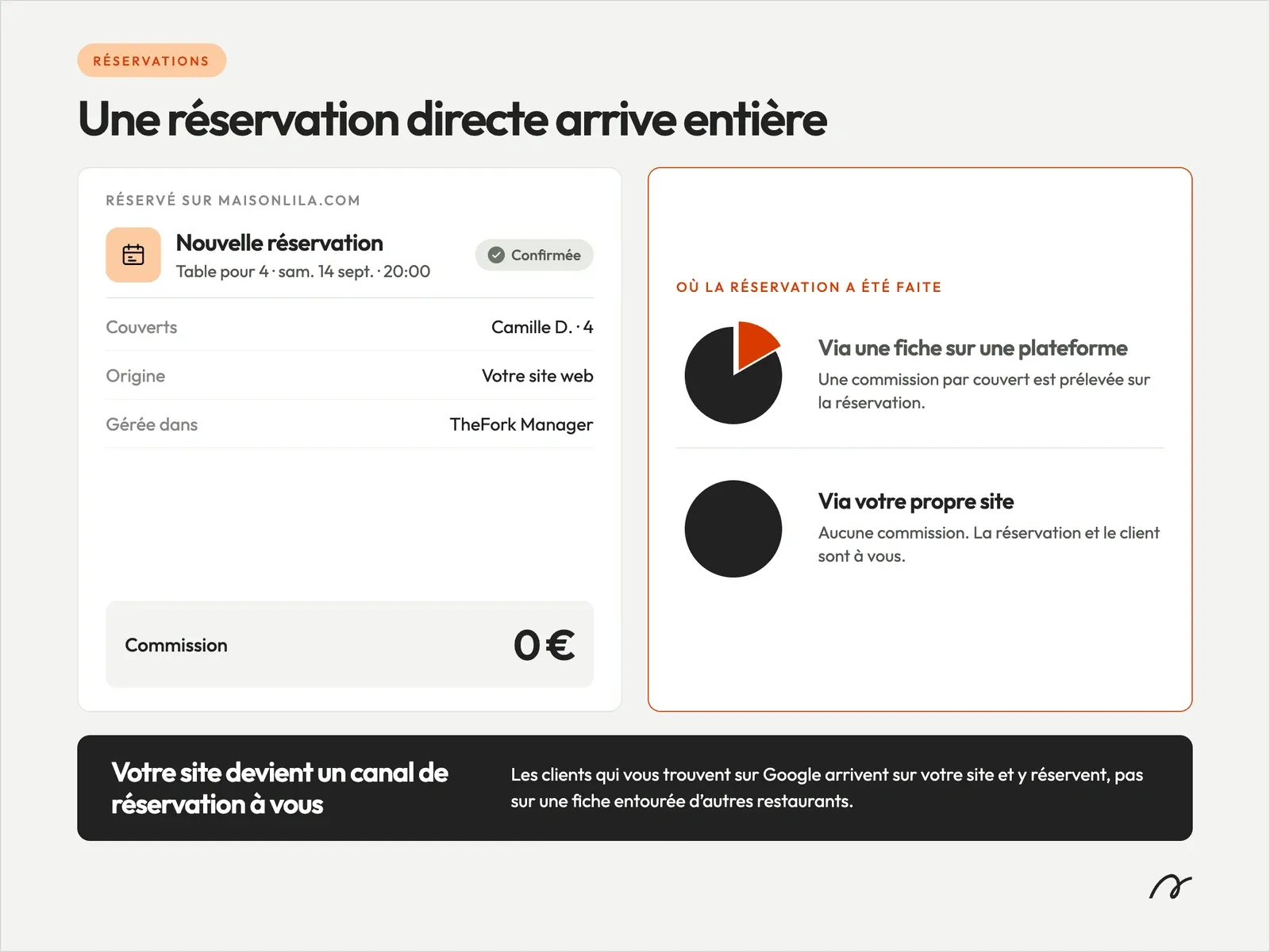
Task: Click the "Commission" label
Action: coord(176,645)
